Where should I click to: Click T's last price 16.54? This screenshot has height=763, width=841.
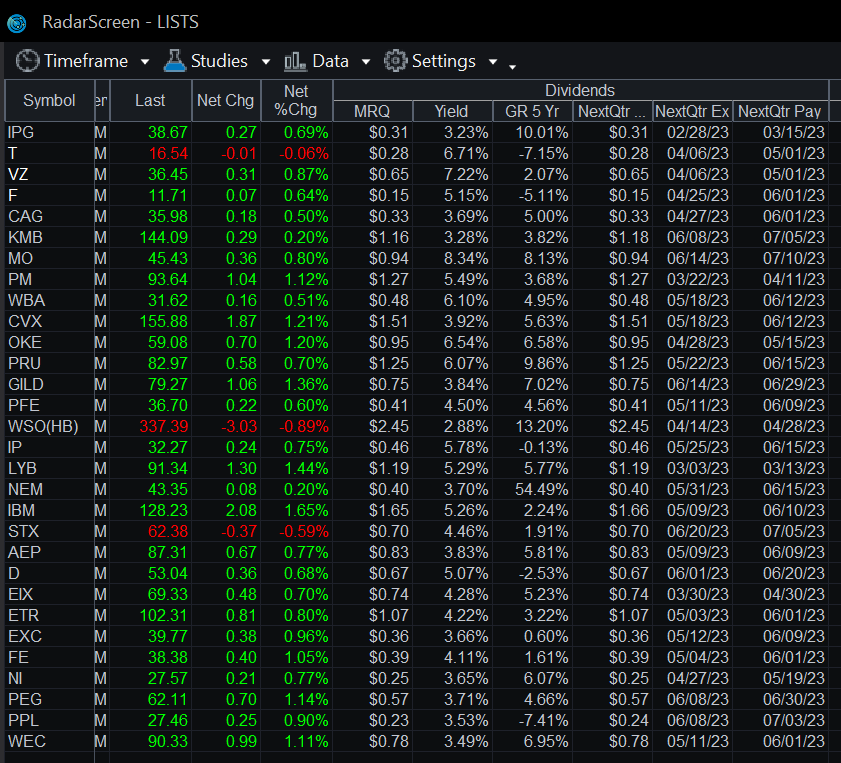(x=168, y=153)
